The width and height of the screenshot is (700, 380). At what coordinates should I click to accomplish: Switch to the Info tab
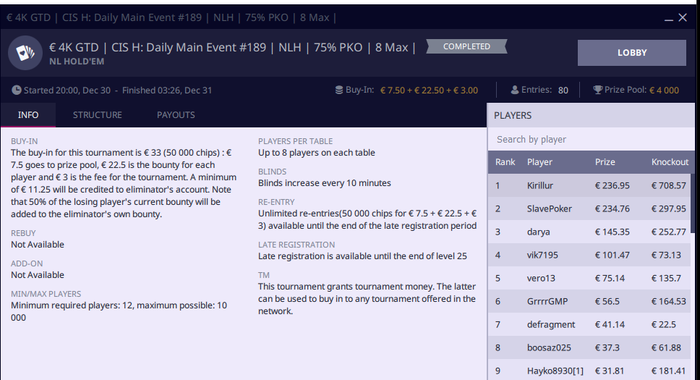click(28, 115)
